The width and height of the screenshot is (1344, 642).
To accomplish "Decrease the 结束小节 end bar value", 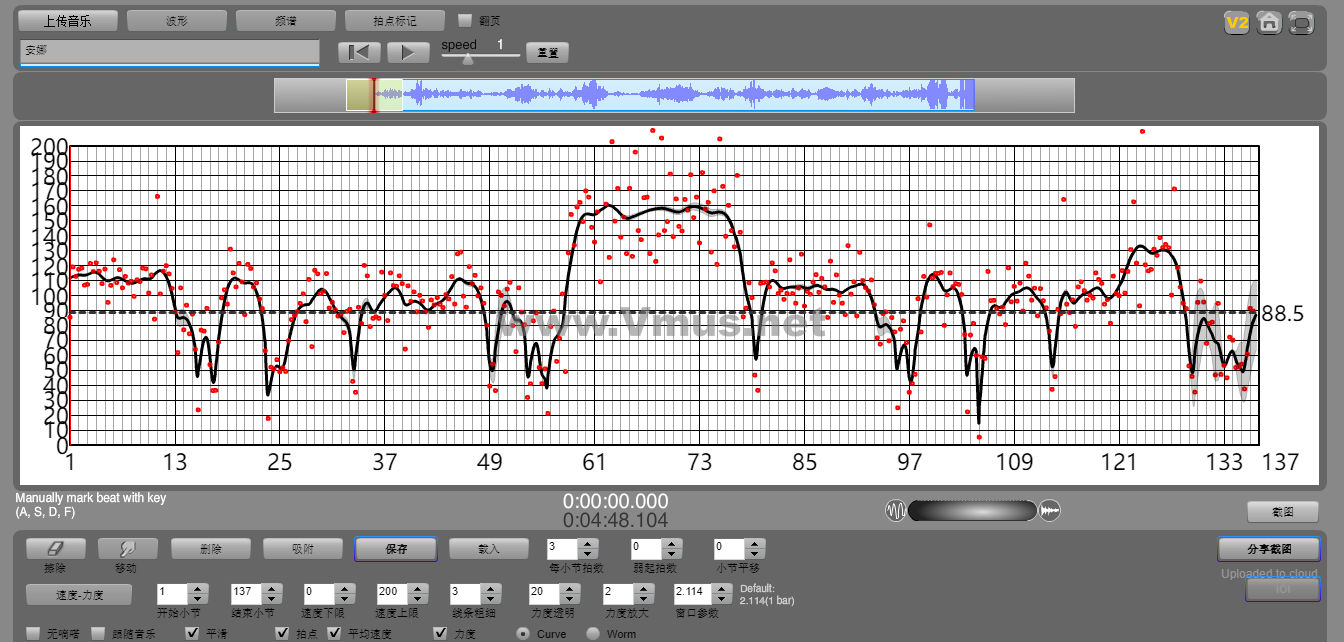I will [271, 597].
